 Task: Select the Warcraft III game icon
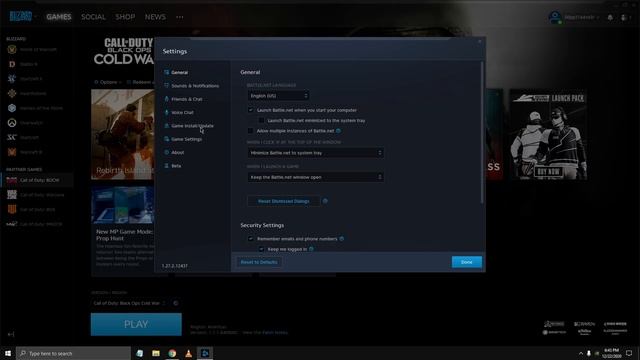click(12, 152)
